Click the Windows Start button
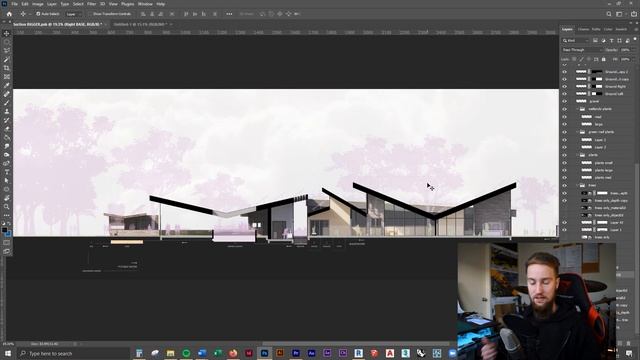This screenshot has width=640, height=360. click(7, 353)
